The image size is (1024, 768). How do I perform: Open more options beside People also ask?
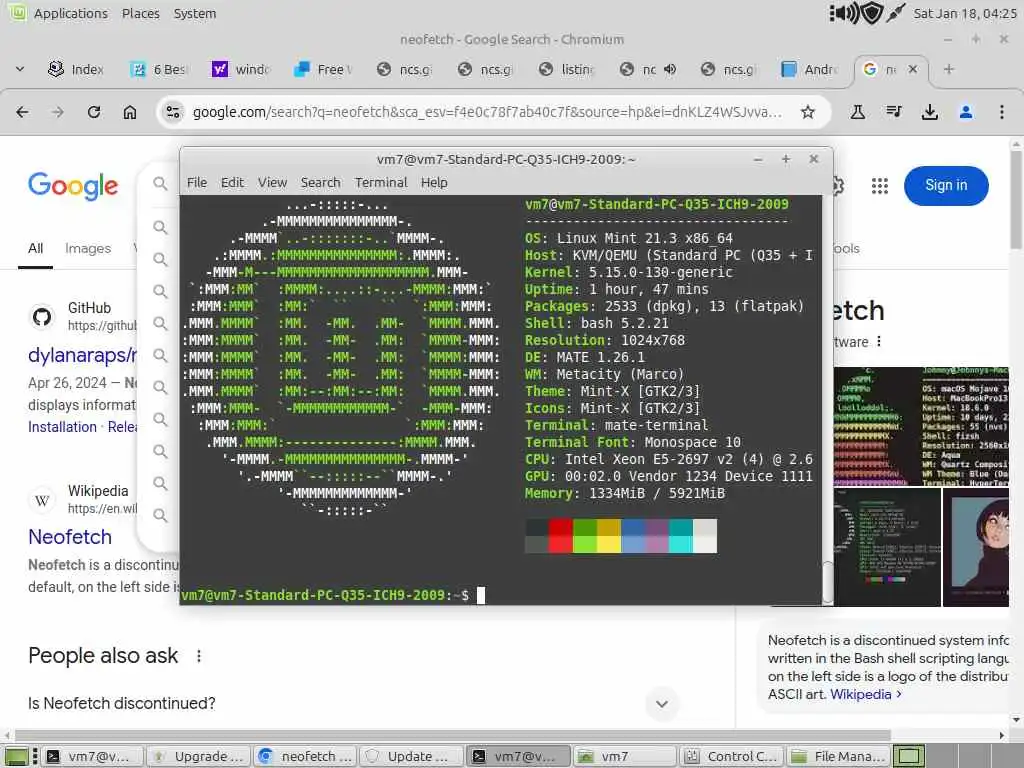tap(199, 656)
